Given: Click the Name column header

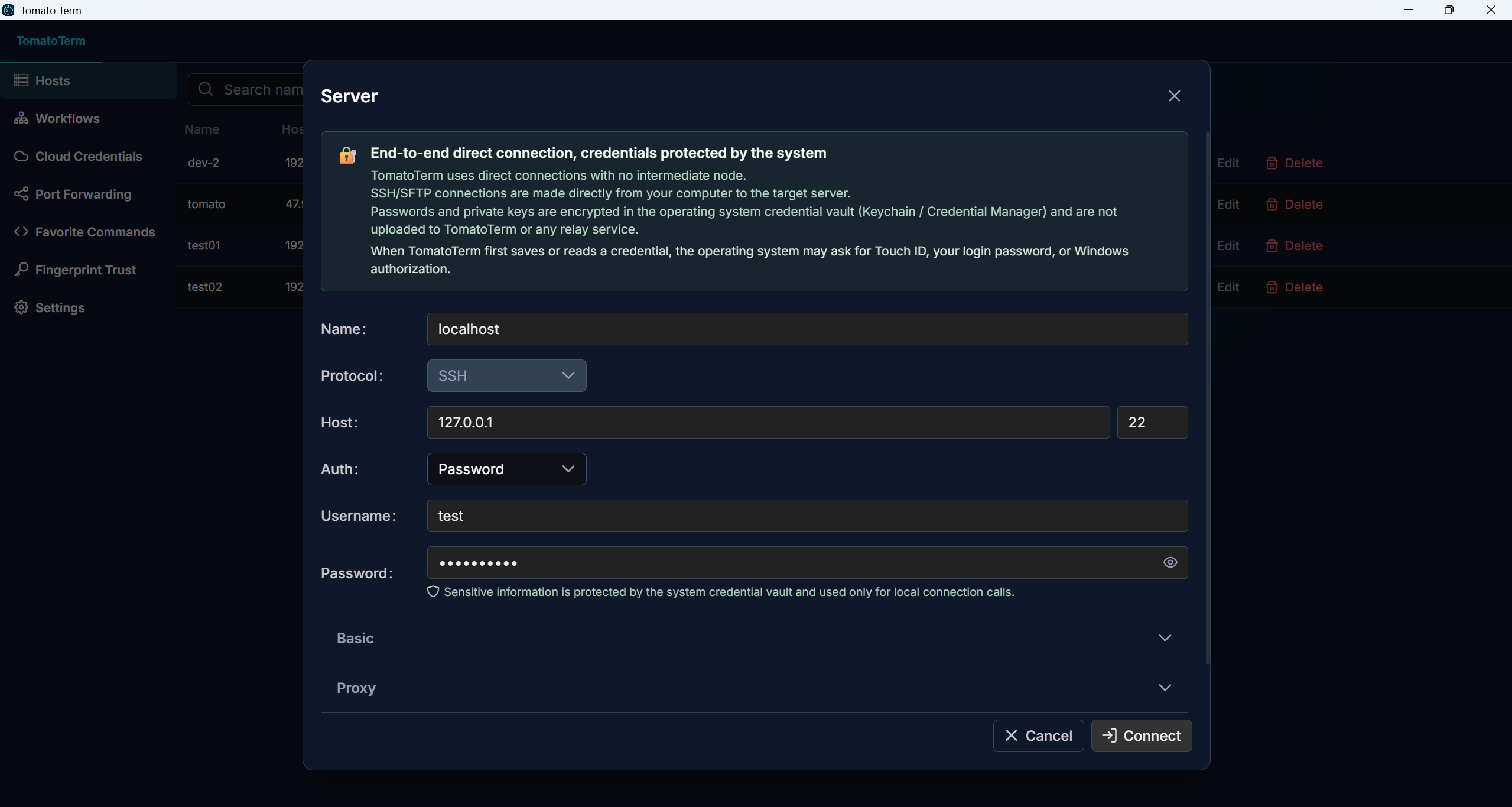Looking at the screenshot, I should [x=201, y=129].
